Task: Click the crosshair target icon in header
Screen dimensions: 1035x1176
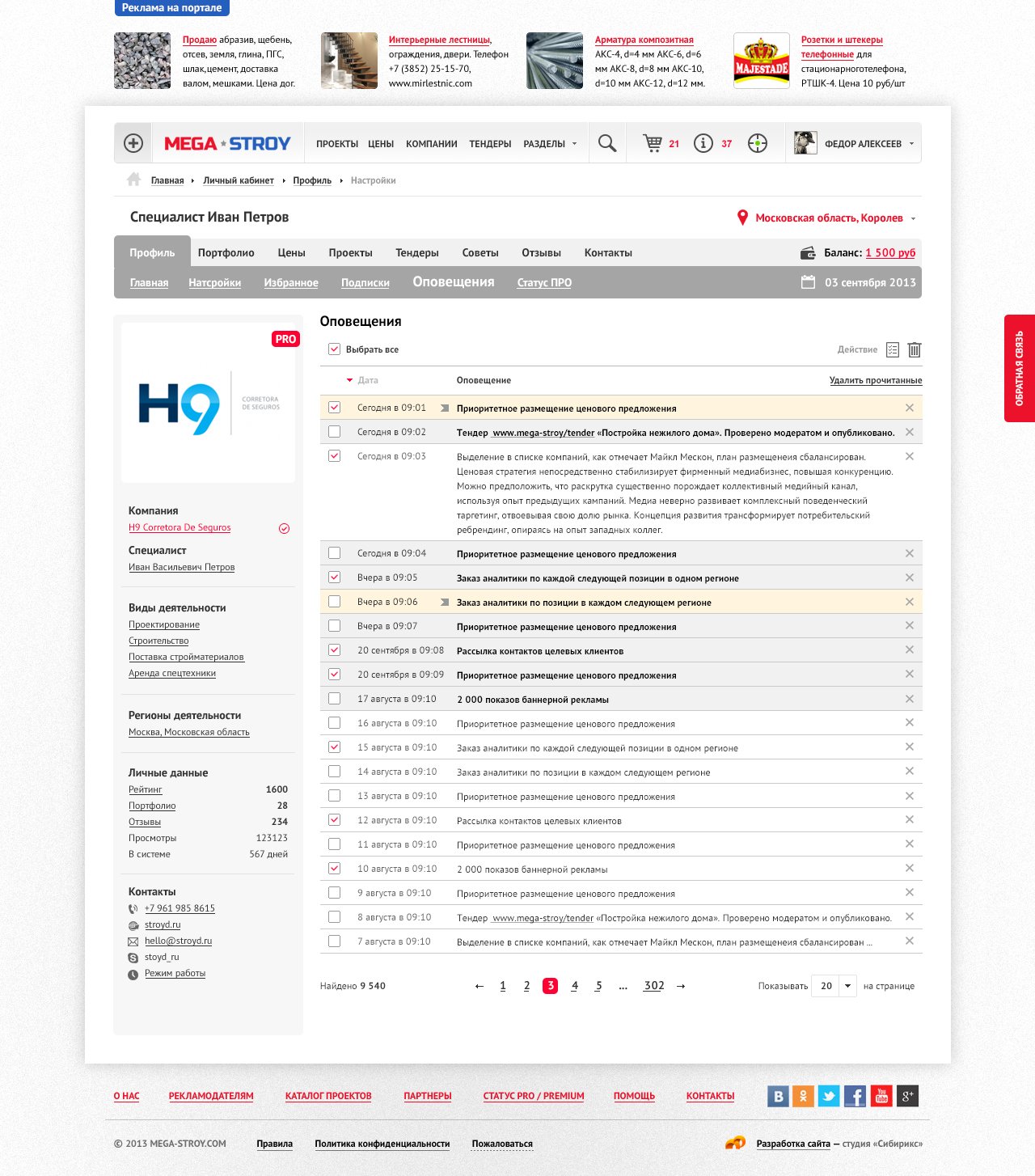Action: [x=757, y=143]
